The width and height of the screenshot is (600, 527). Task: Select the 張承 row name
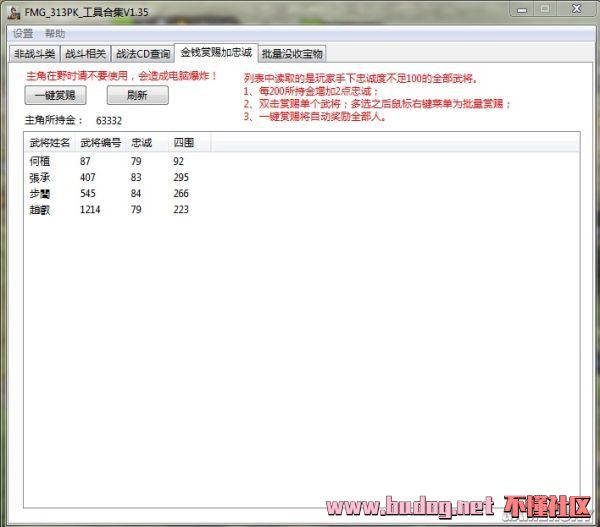tap(39, 177)
